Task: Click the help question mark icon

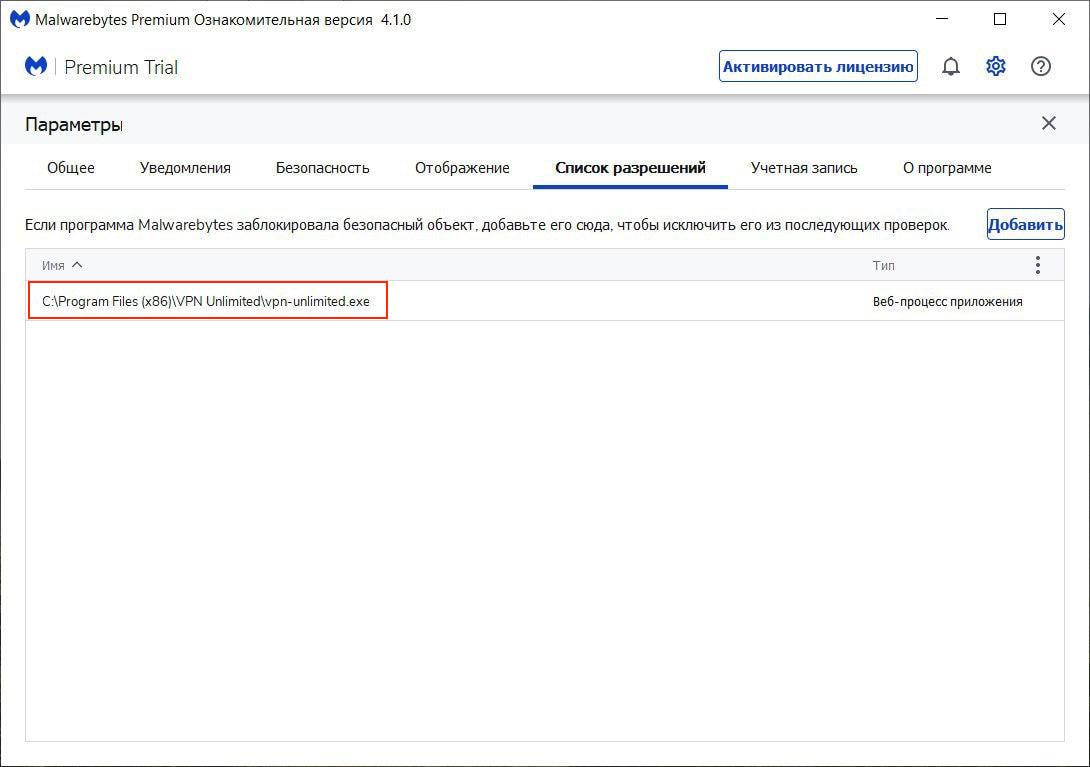Action: (1041, 67)
